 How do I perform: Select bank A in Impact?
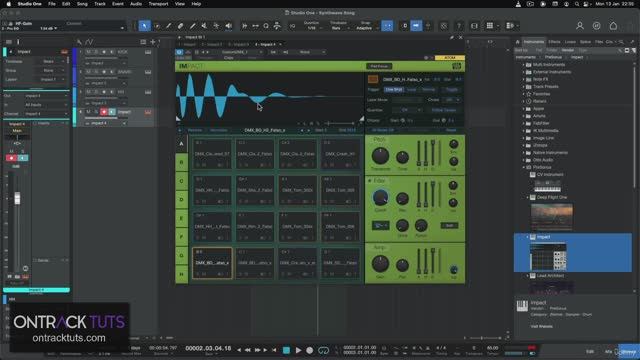pos(181,144)
